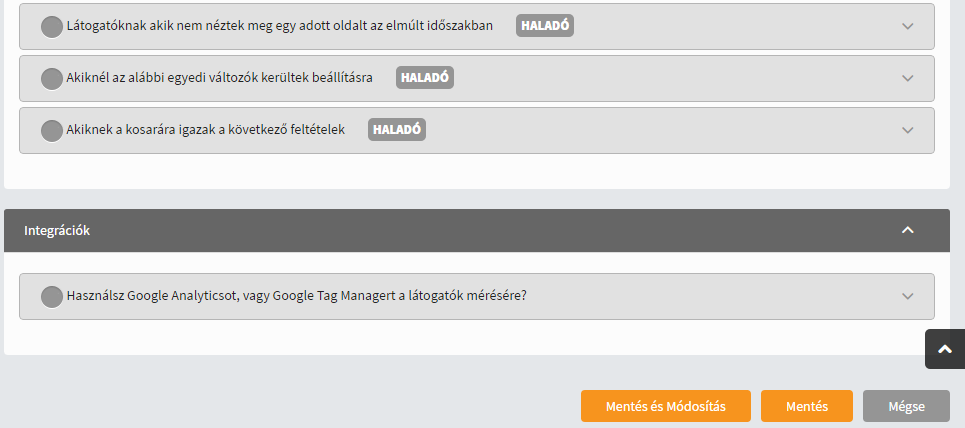The height and width of the screenshot is (428, 965).
Task: Click the Integrációk section header title
Action: (x=57, y=230)
